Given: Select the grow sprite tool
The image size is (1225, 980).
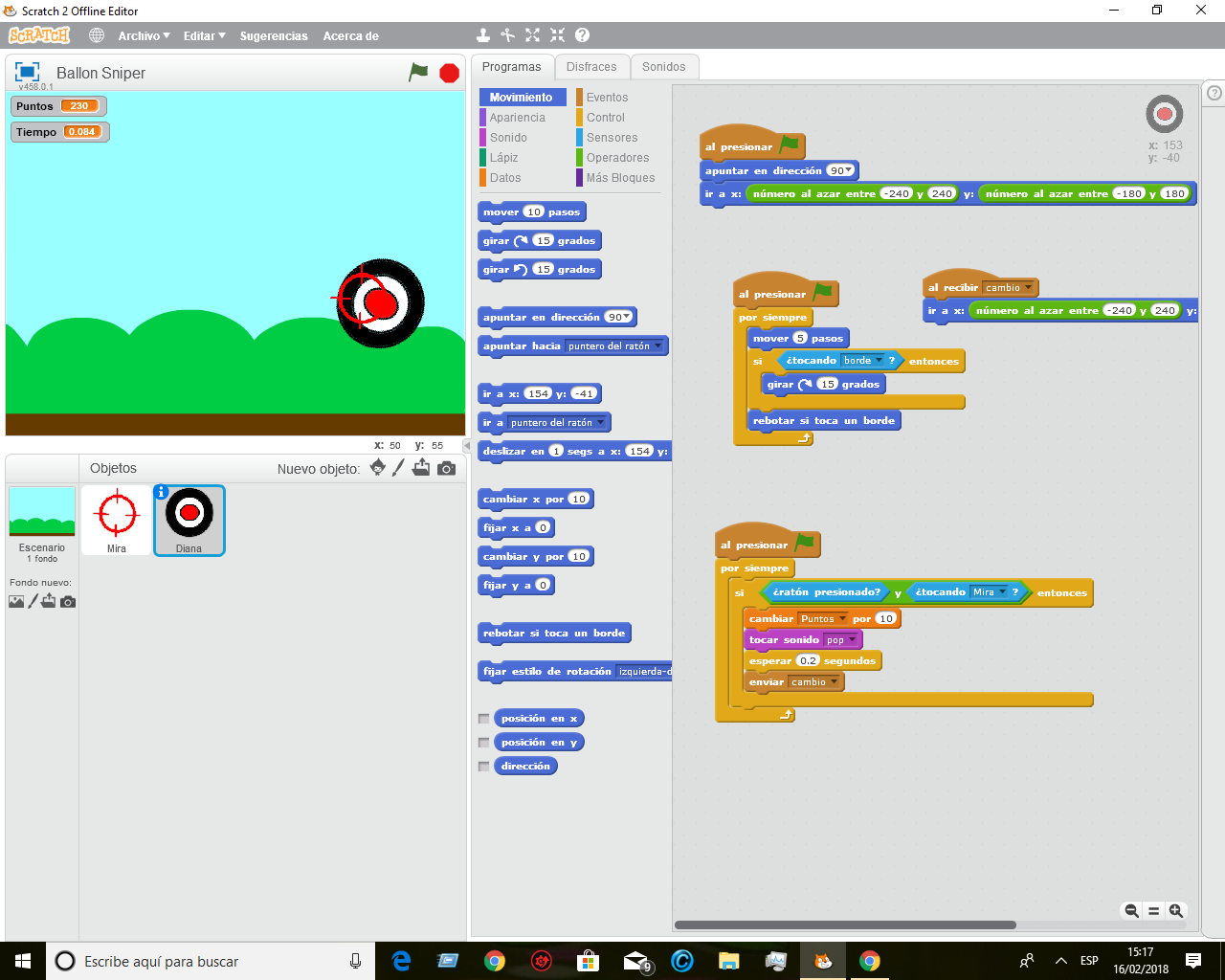Looking at the screenshot, I should pos(532,34).
